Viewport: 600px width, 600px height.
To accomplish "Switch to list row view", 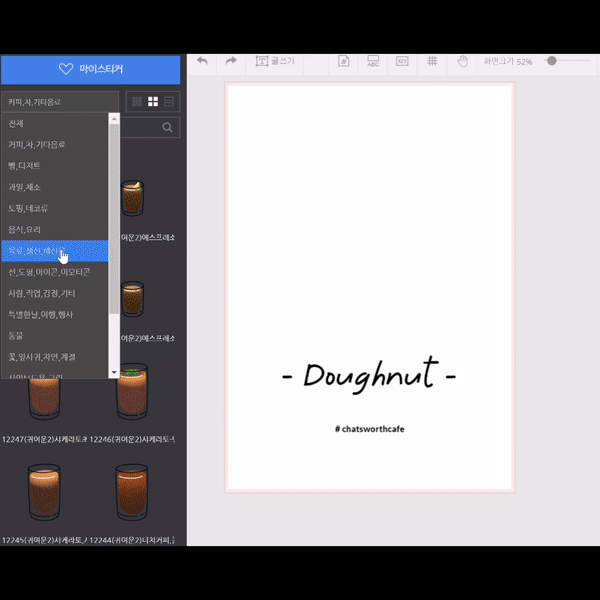I will click(169, 101).
